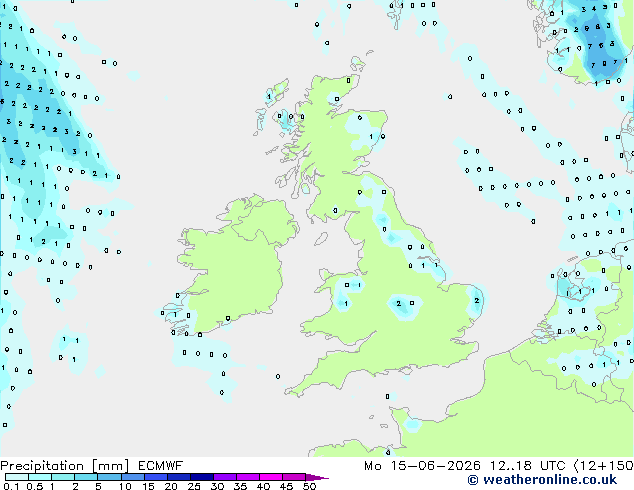The image size is (634, 490).
Task: Click the '1' value on Lewis island
Action: pos(269,97)
